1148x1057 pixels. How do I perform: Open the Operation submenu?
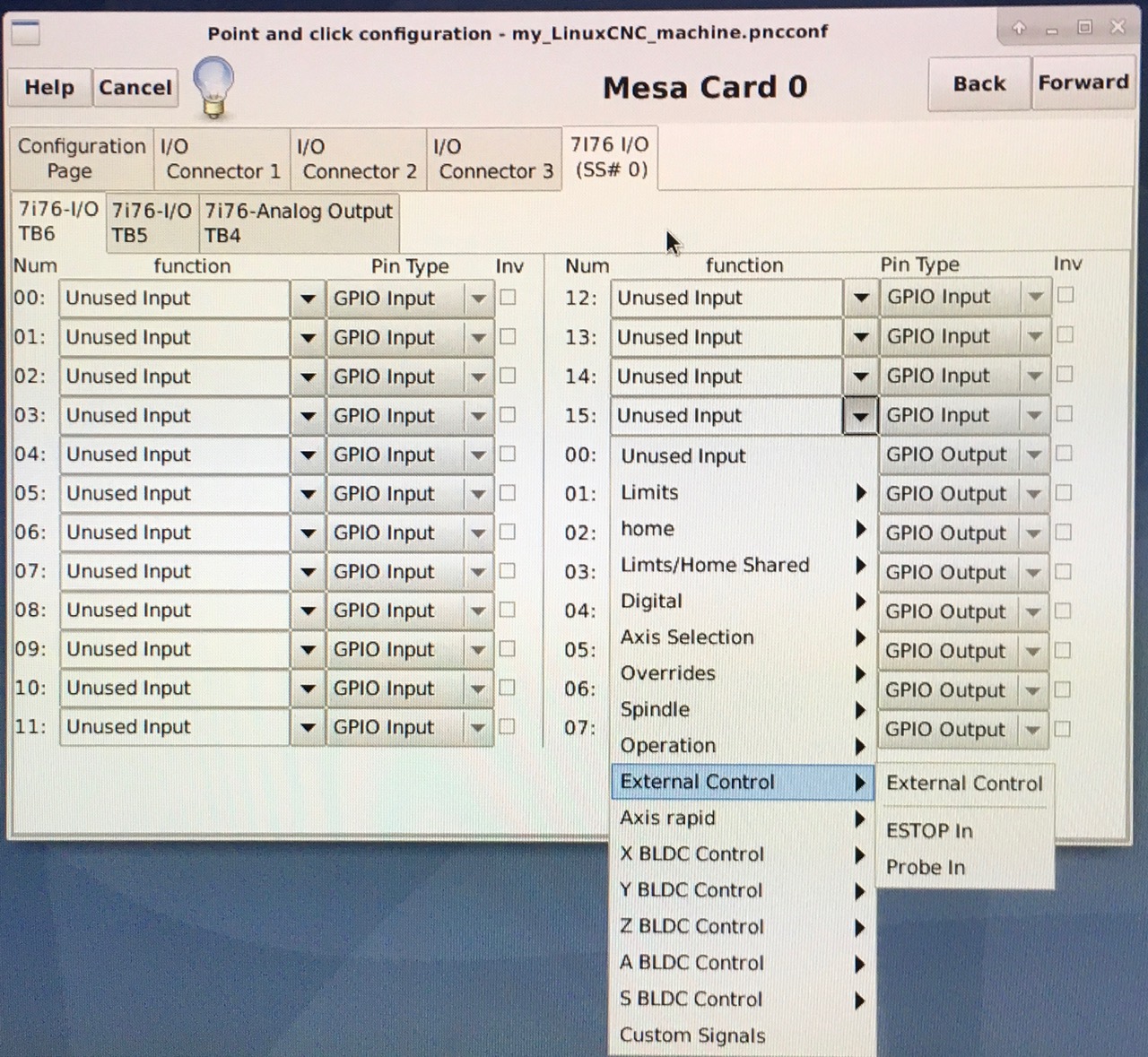[x=742, y=746]
